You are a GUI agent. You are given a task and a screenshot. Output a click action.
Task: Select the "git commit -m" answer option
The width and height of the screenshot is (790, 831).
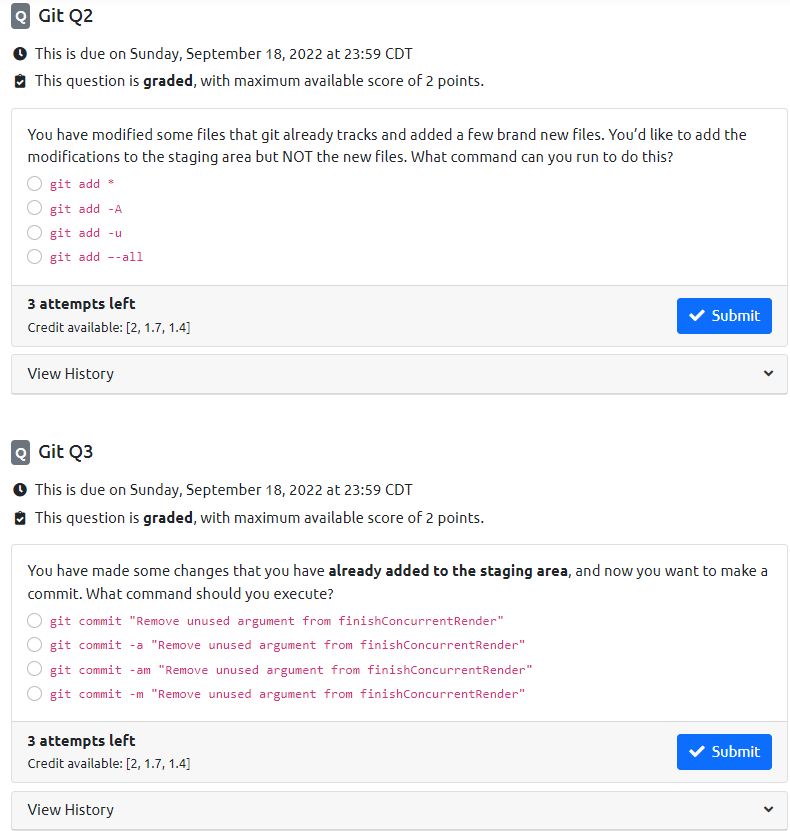click(x=34, y=693)
